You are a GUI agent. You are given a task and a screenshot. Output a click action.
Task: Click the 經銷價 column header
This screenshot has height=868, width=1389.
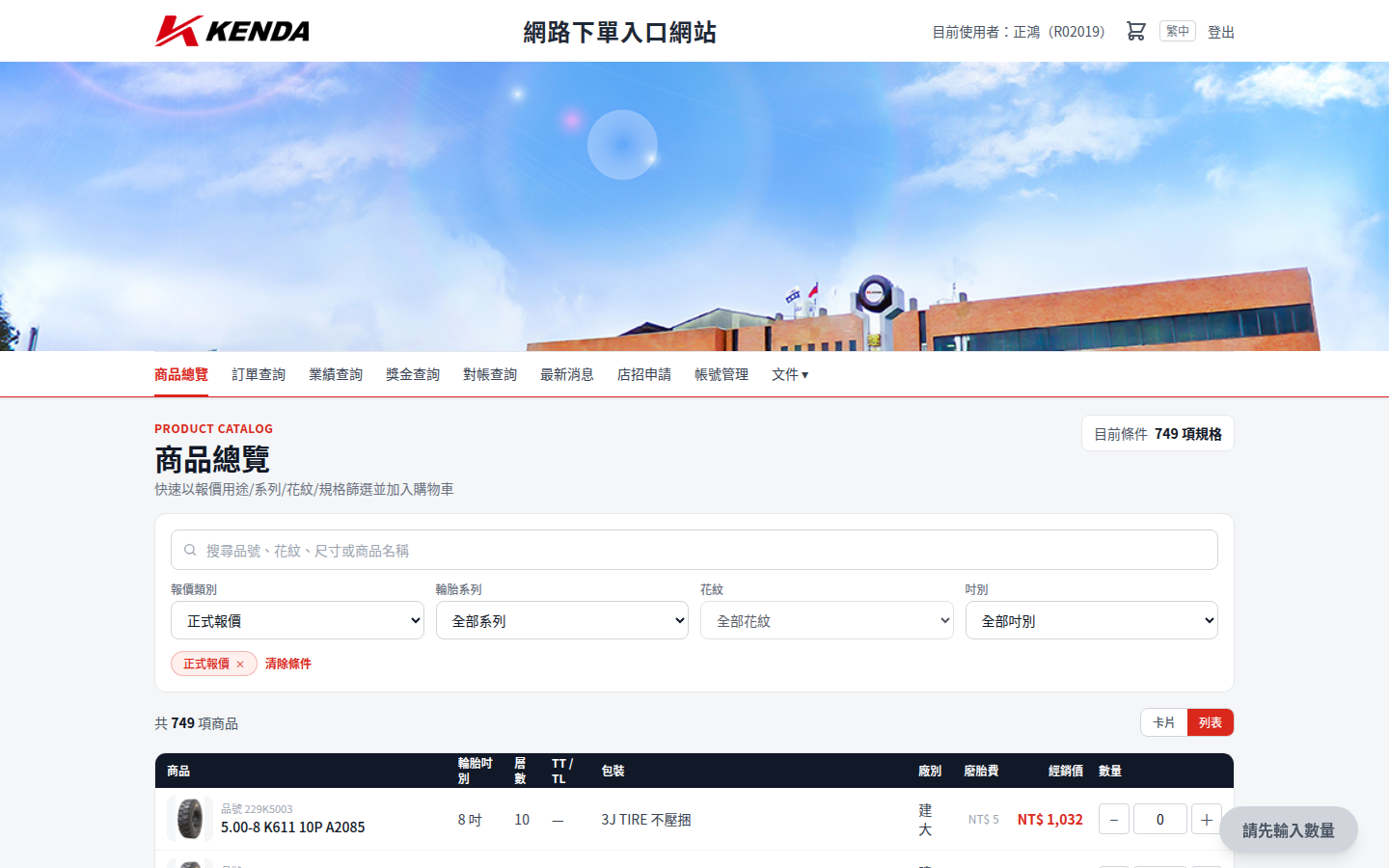pyautogui.click(x=1066, y=771)
